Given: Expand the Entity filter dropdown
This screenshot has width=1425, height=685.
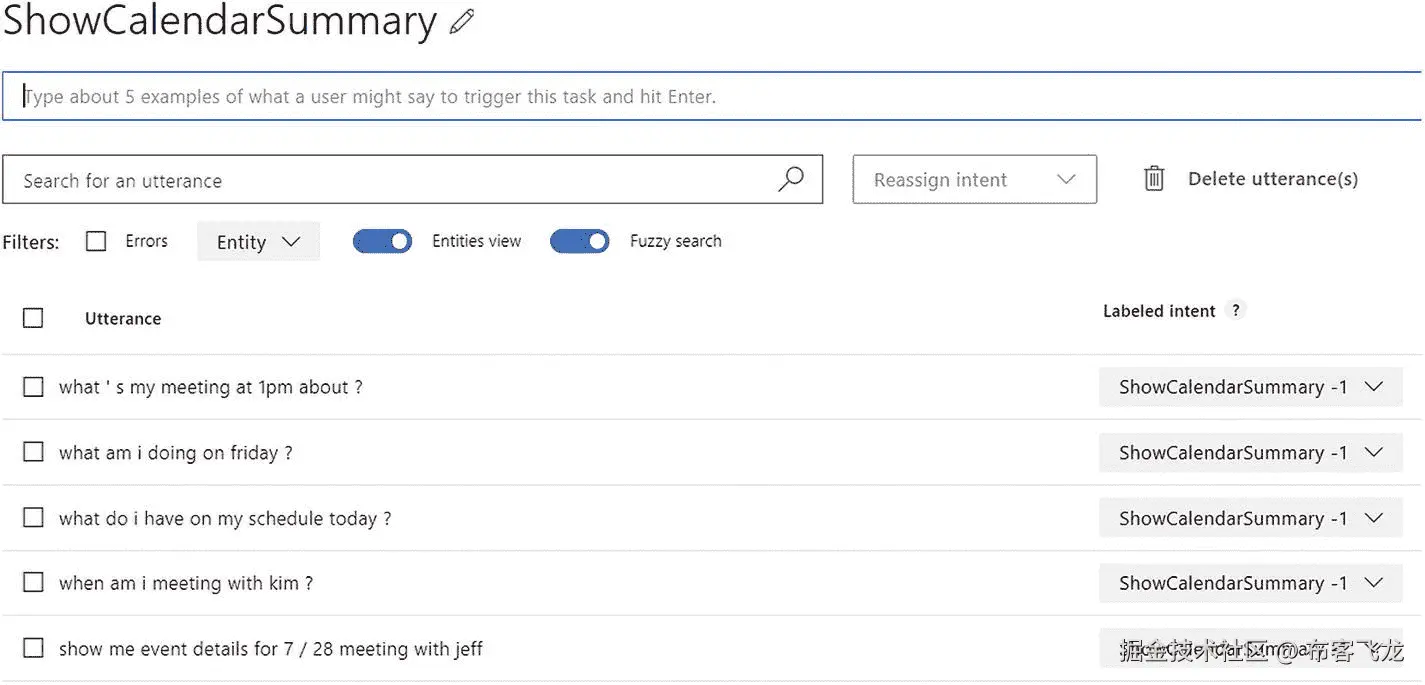Looking at the screenshot, I should [x=258, y=242].
